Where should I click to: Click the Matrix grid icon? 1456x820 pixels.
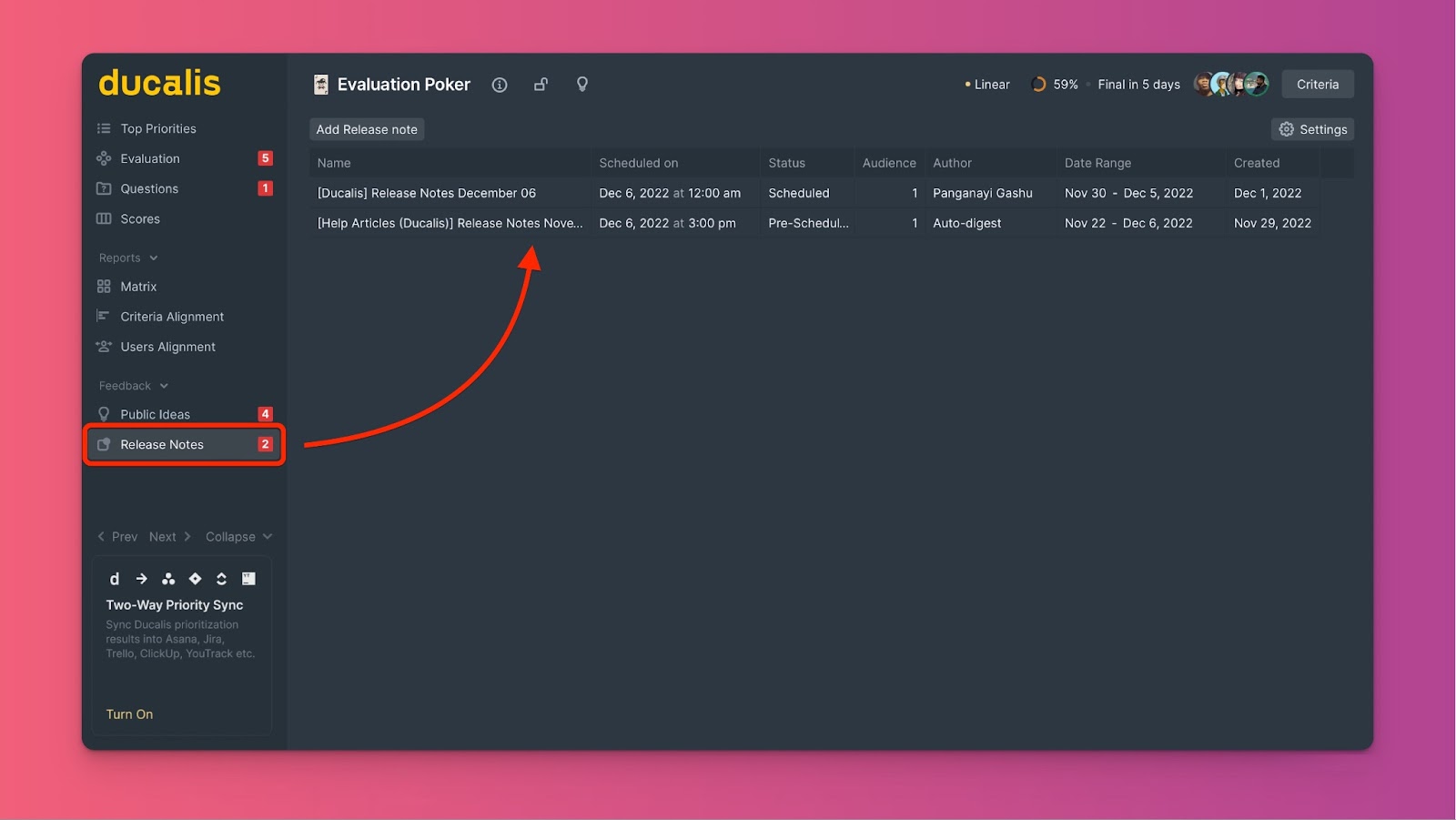(104, 286)
